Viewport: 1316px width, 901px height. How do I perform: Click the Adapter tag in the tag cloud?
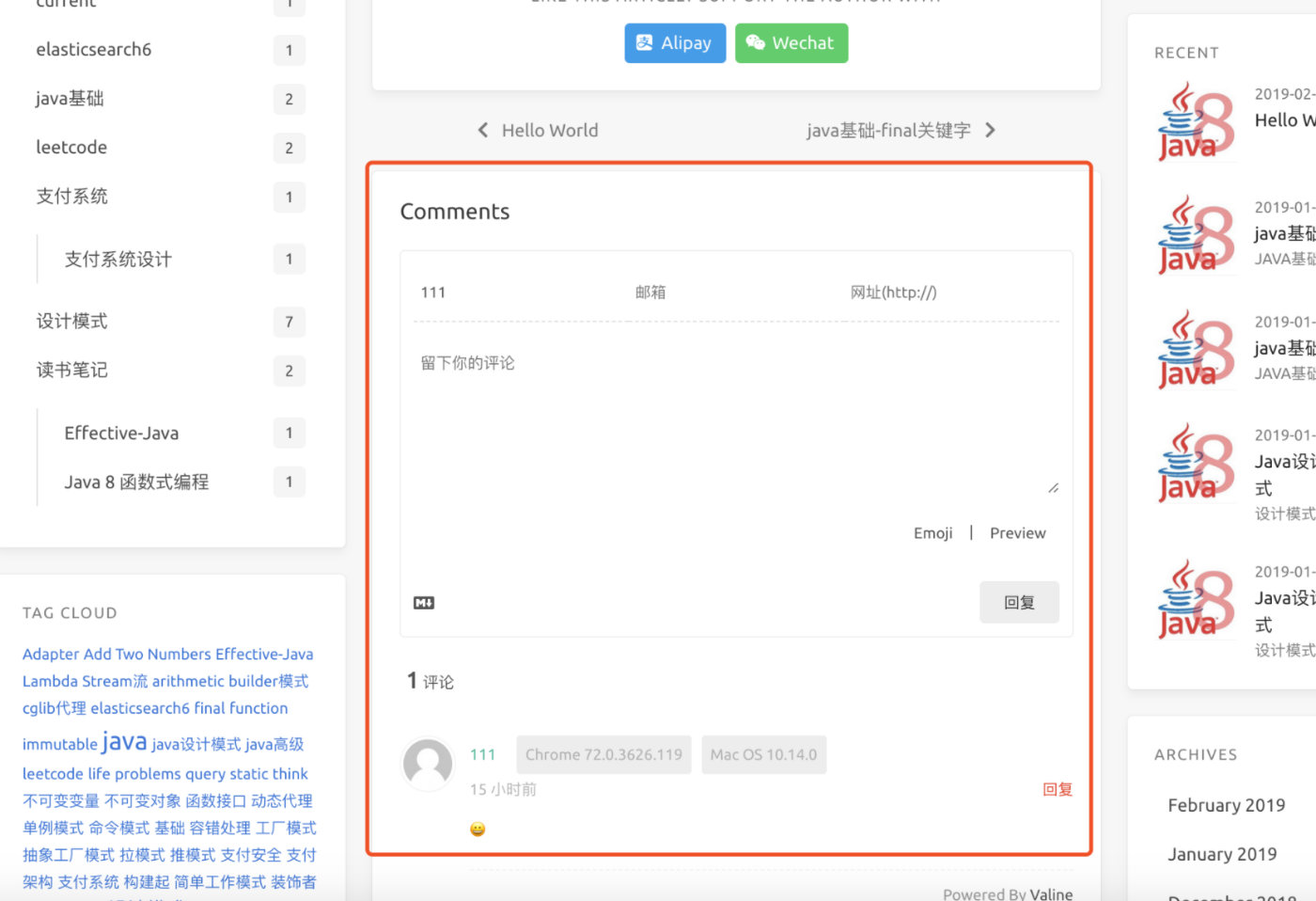click(x=51, y=654)
